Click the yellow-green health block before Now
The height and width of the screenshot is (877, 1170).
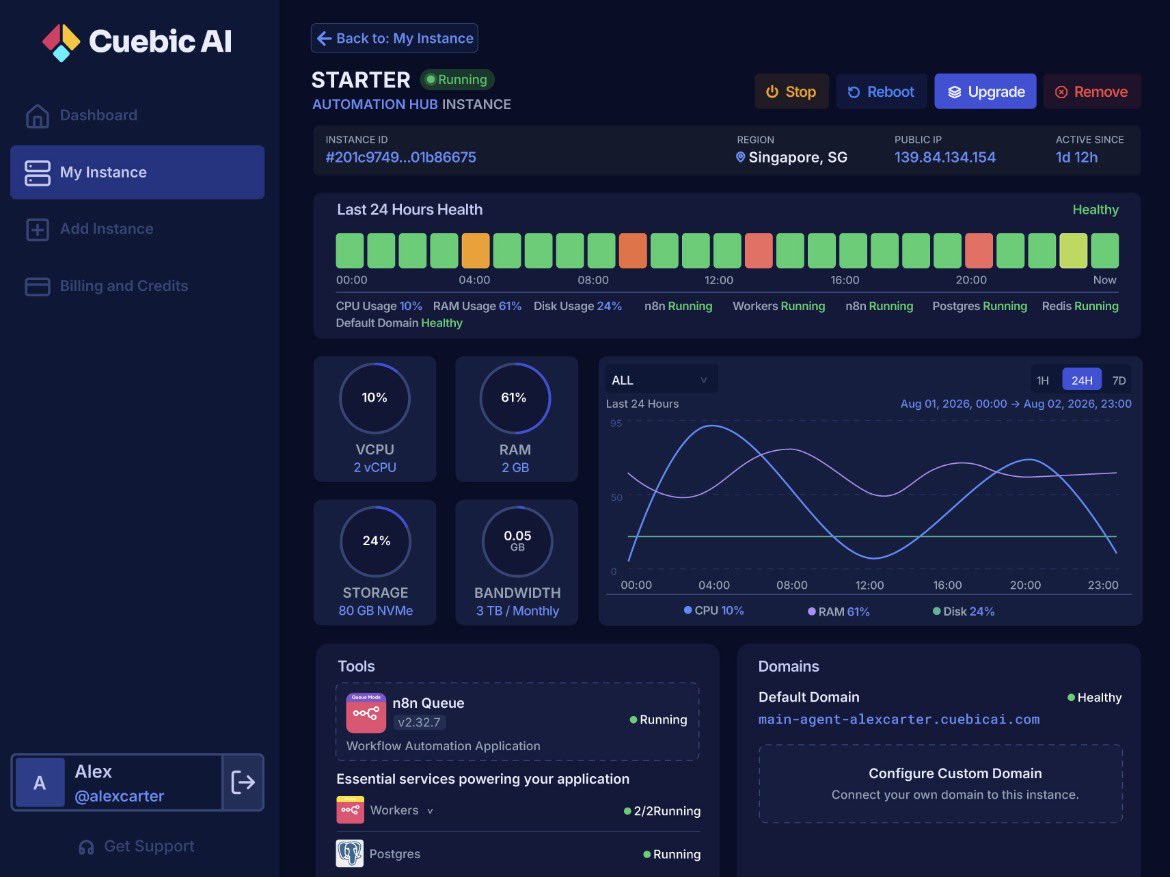[1073, 251]
